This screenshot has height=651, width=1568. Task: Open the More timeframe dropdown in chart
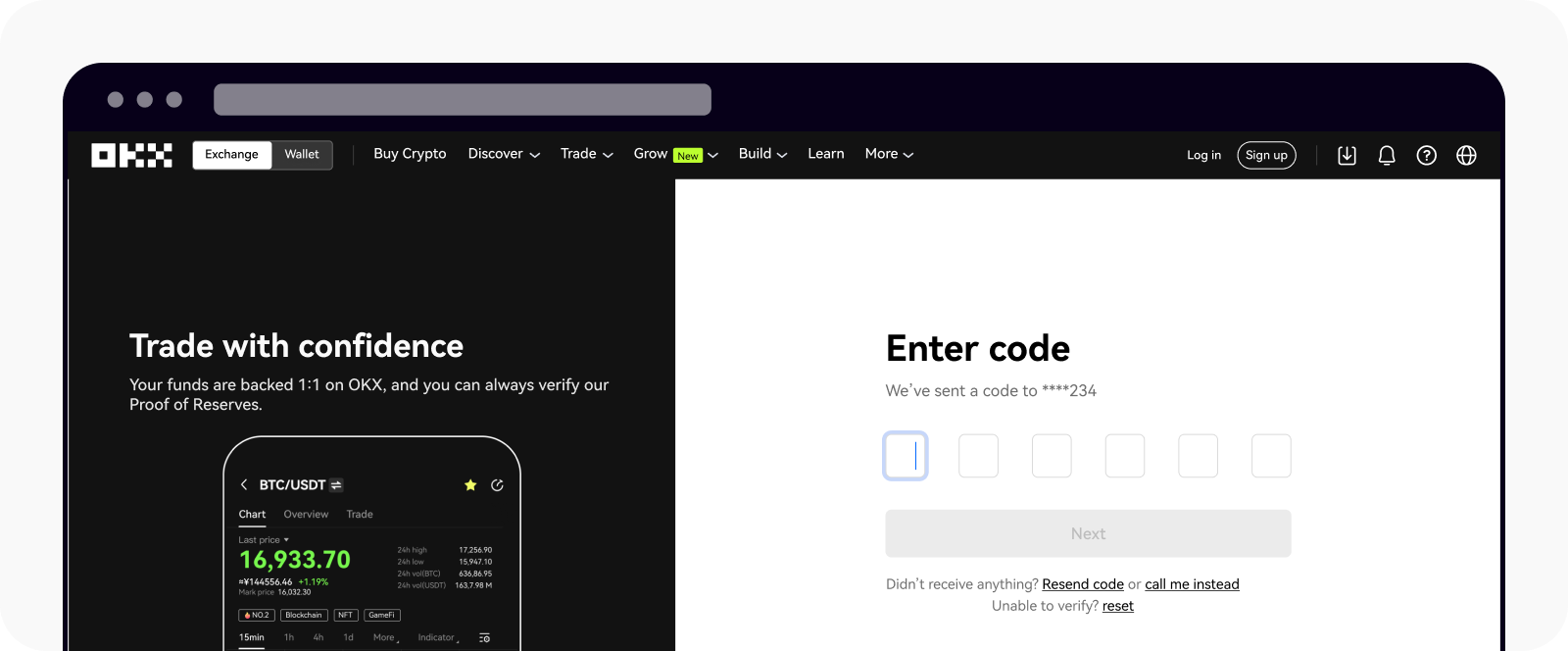(x=386, y=637)
